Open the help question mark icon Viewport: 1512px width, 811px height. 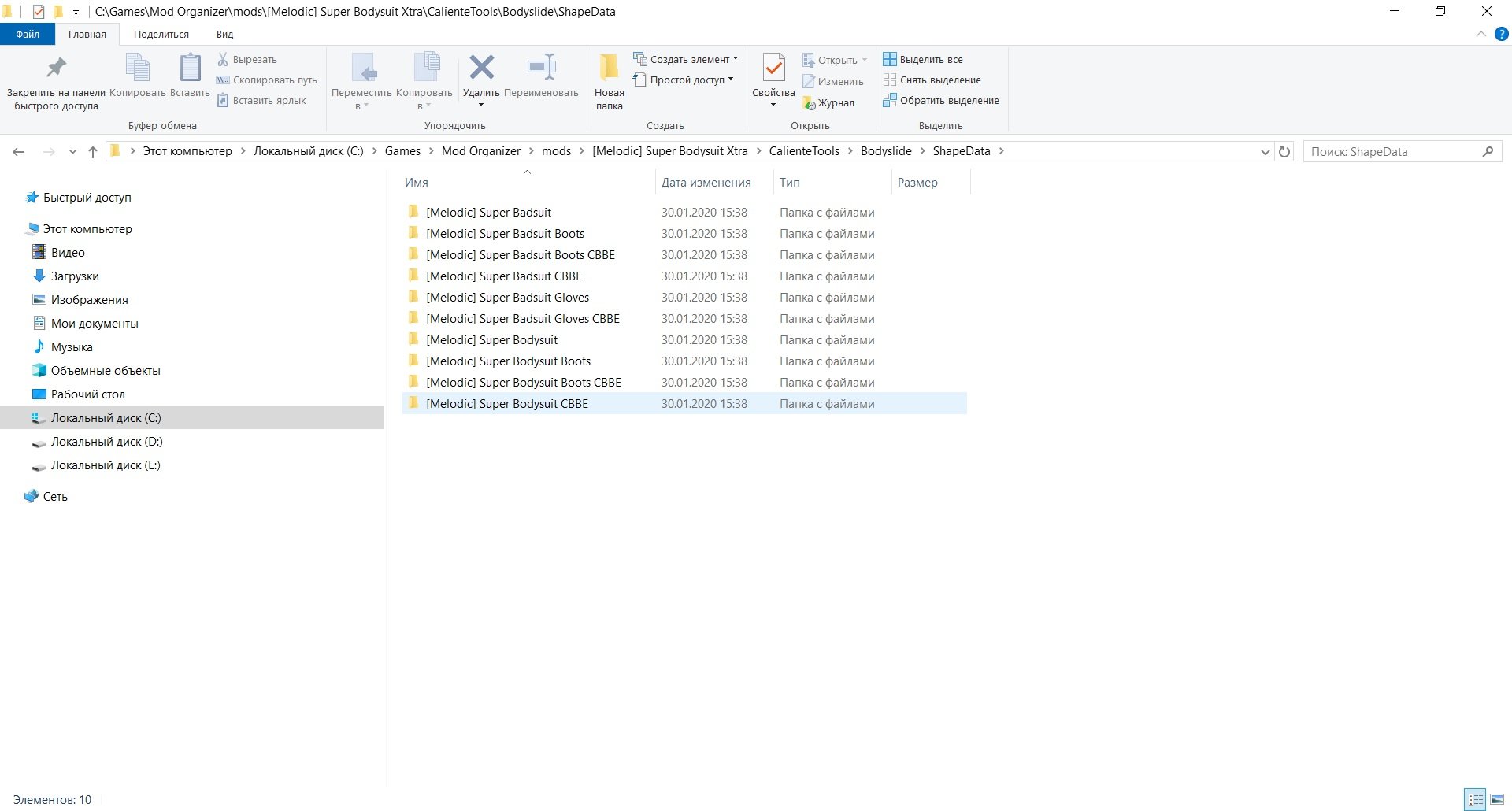[1501, 34]
